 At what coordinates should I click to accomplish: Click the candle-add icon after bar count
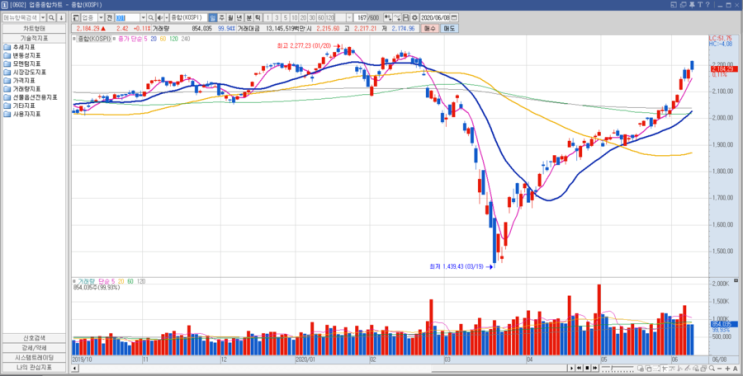pyautogui.click(x=388, y=18)
